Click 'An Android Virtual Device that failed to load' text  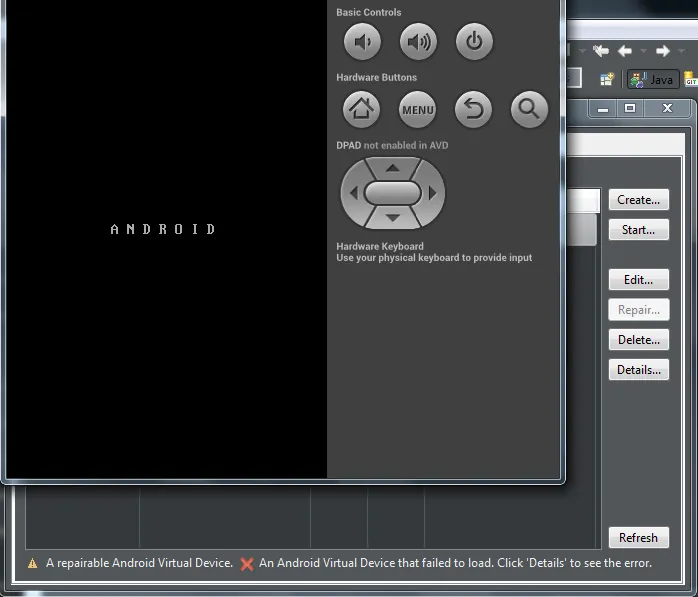376,563
